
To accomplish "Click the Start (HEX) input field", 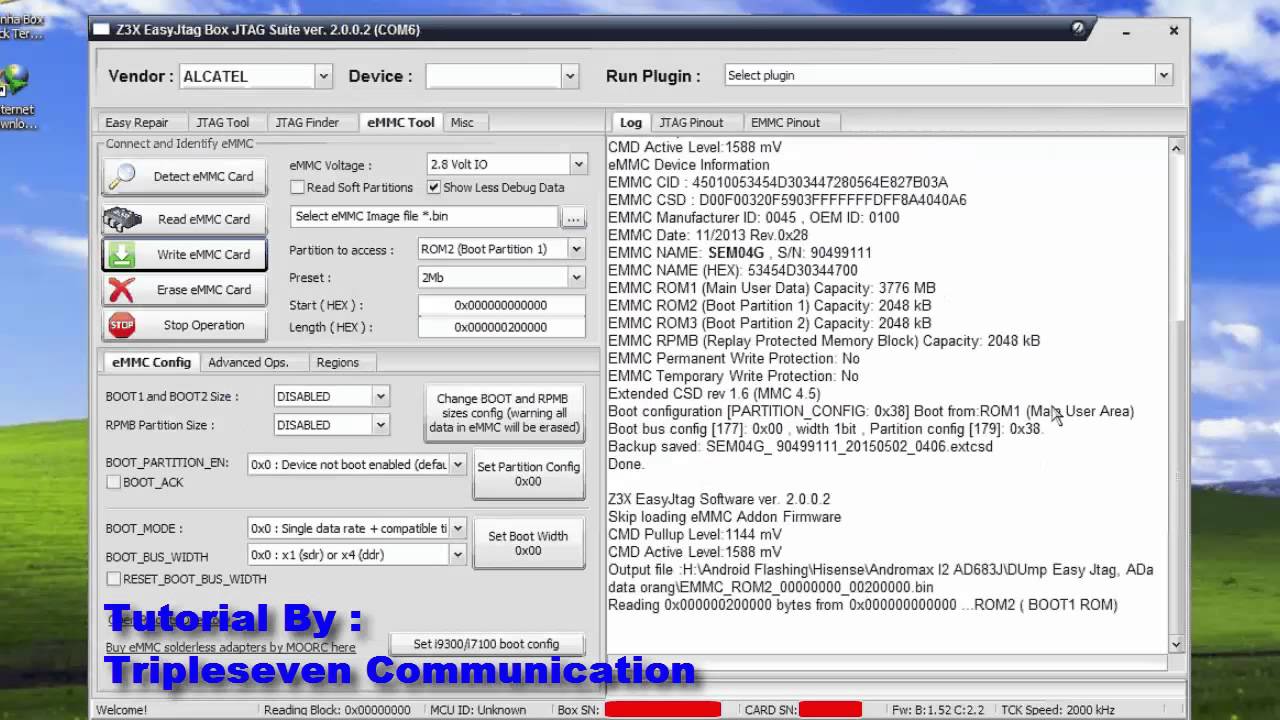I will (501, 305).
